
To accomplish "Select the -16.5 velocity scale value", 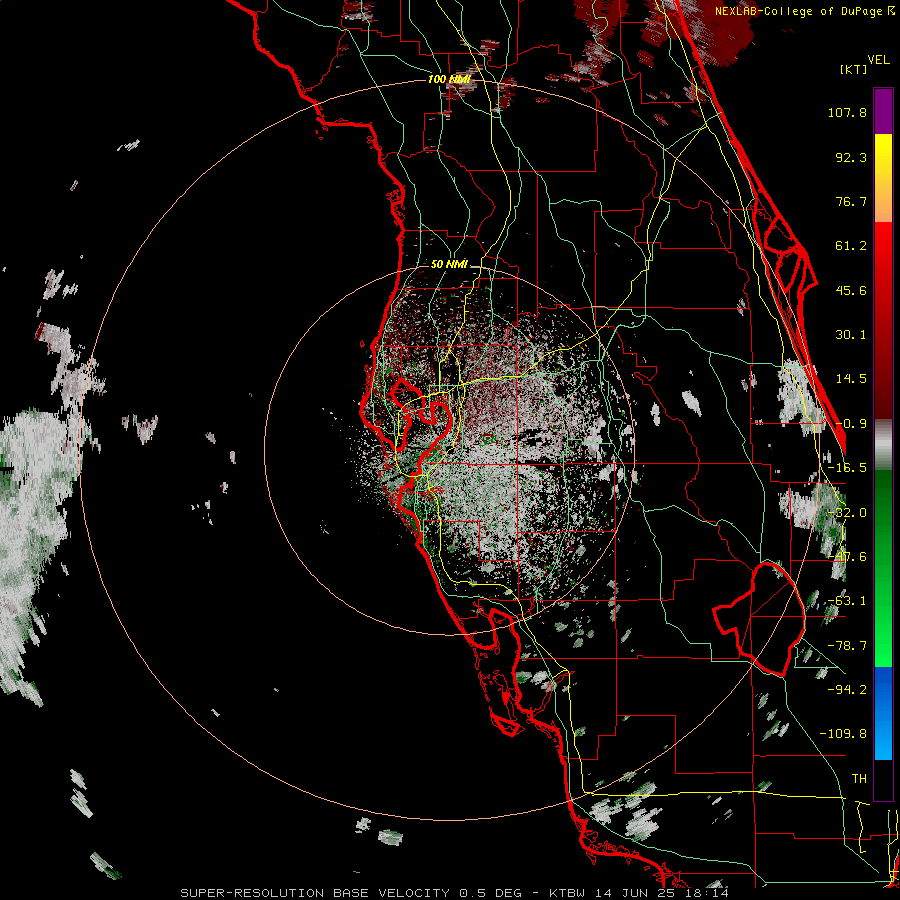I will (x=847, y=468).
